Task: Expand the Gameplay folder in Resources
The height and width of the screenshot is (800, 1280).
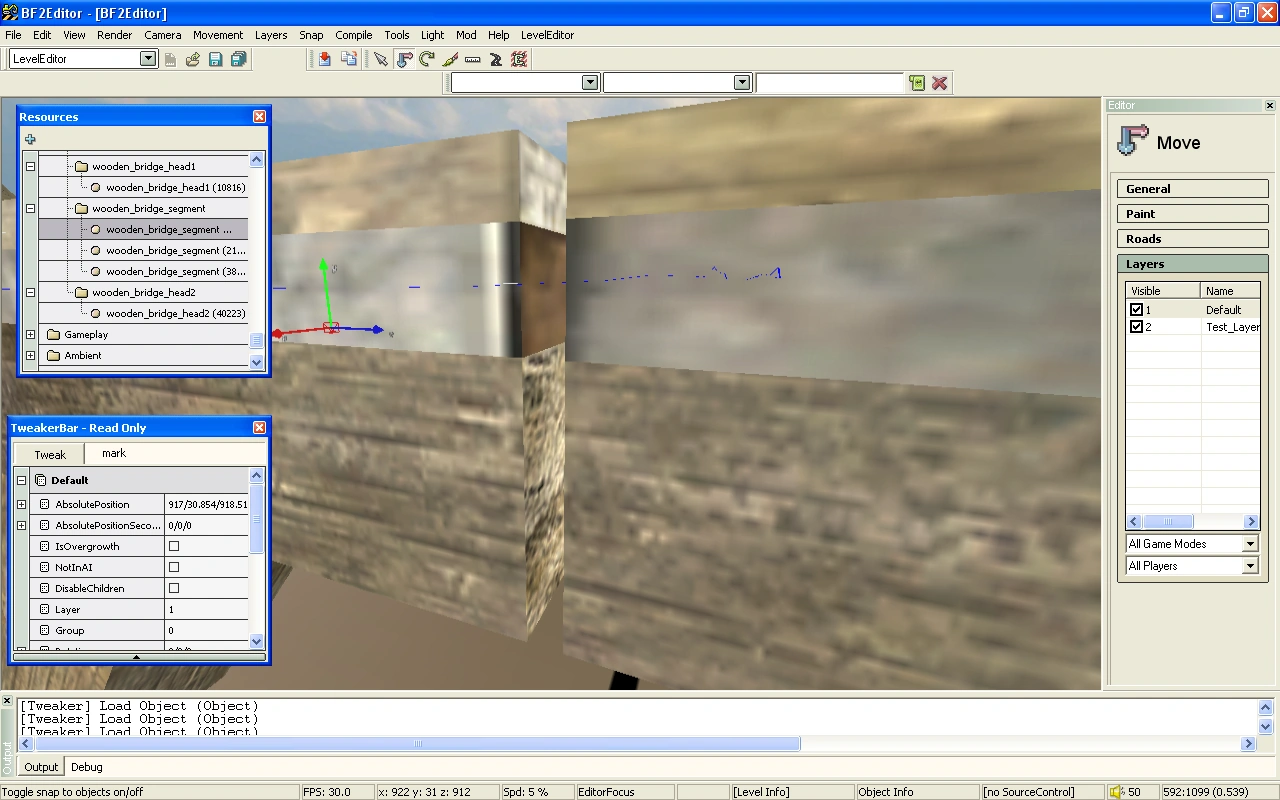Action: click(x=30, y=335)
